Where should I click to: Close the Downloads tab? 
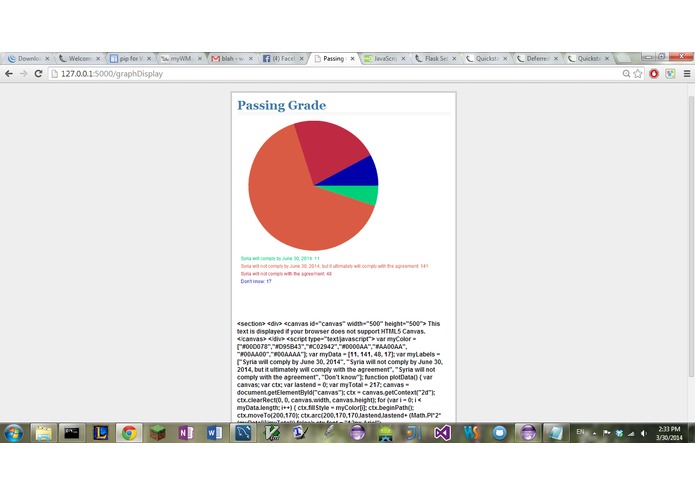pos(47,58)
